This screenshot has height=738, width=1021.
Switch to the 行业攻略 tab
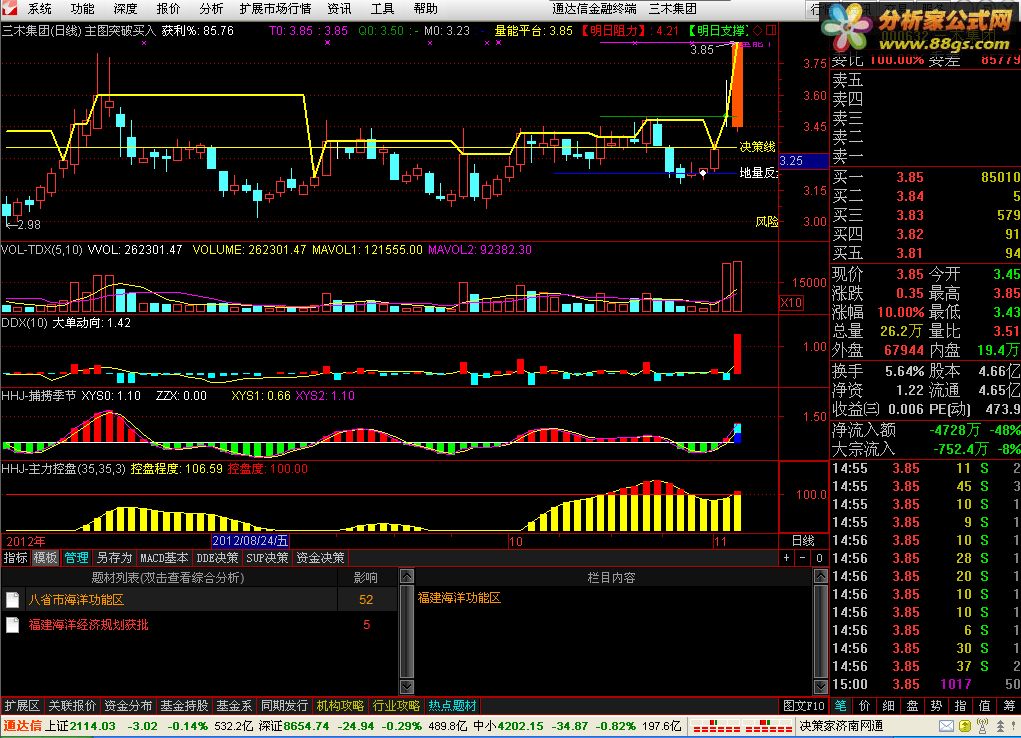396,705
